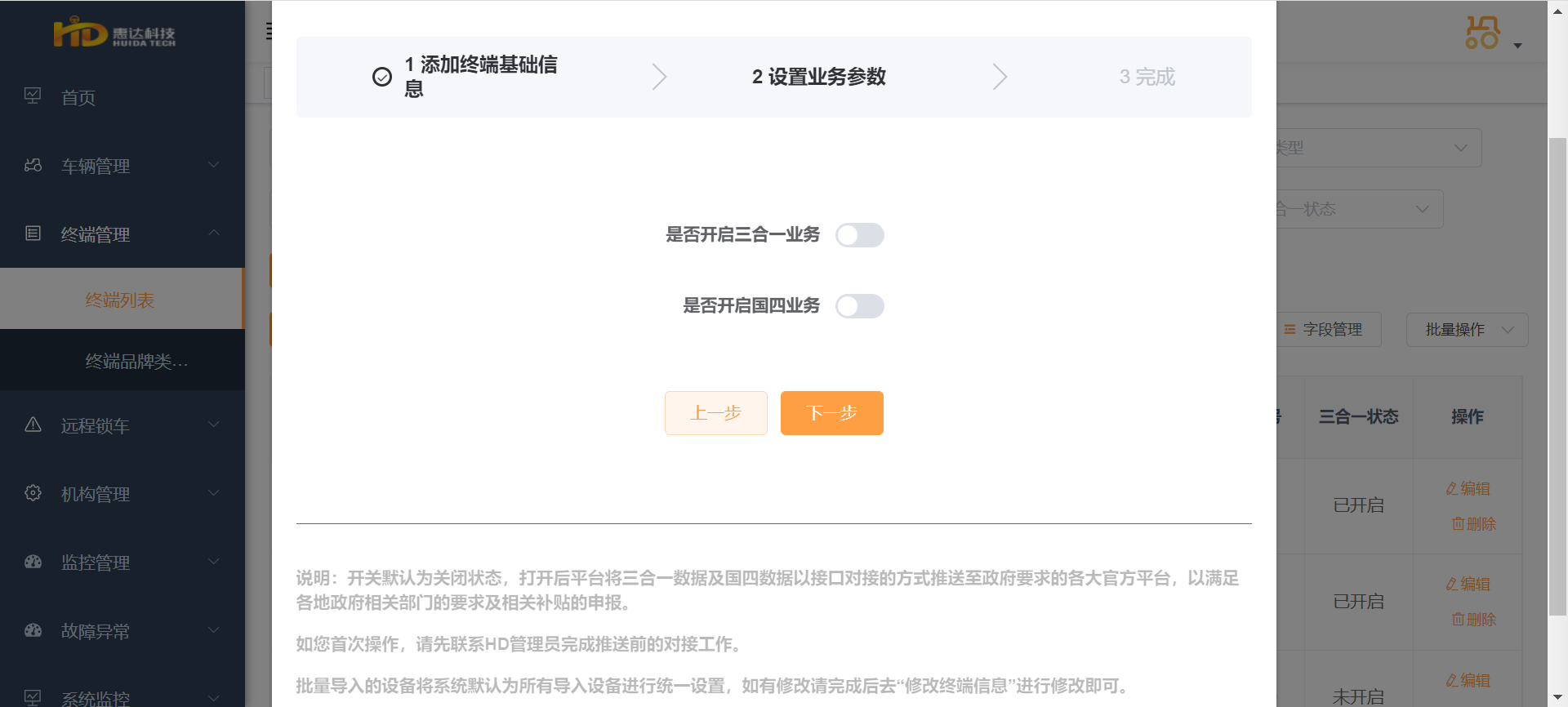Open the 批量操作 dropdown
This screenshot has height=707, width=1568.
click(1467, 330)
